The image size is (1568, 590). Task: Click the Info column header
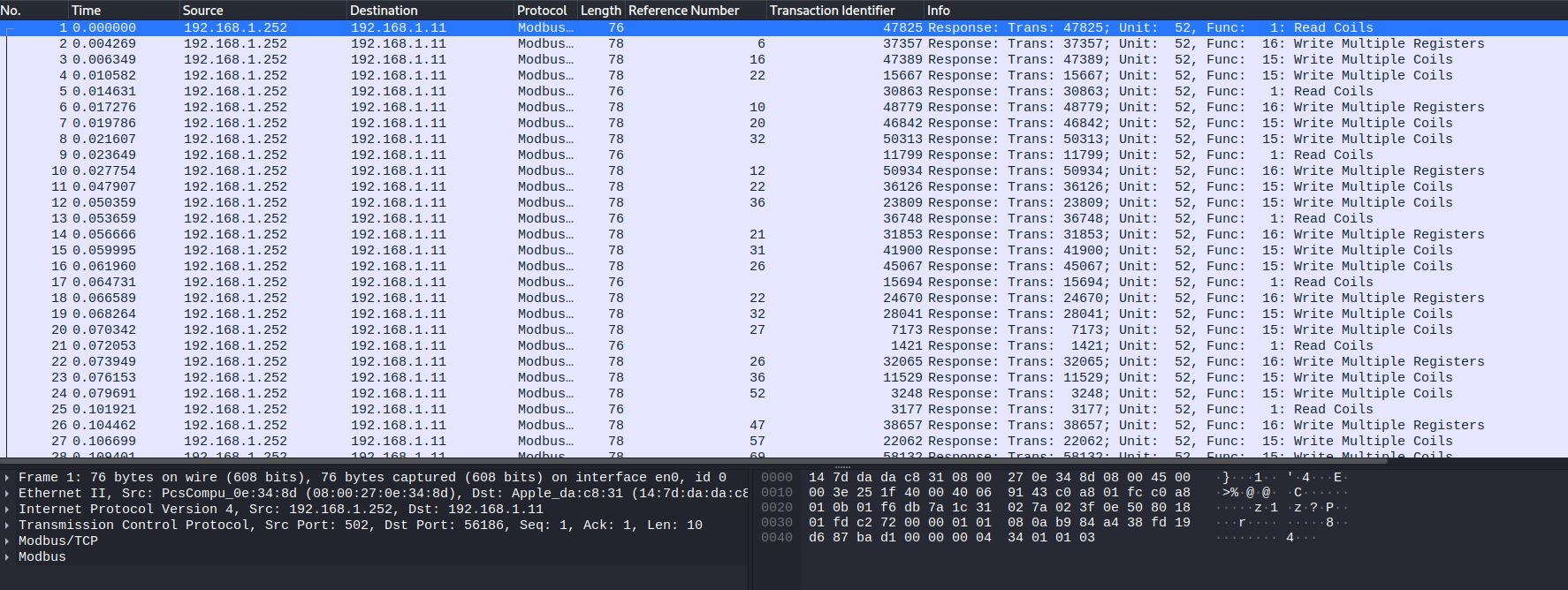pos(1245,11)
